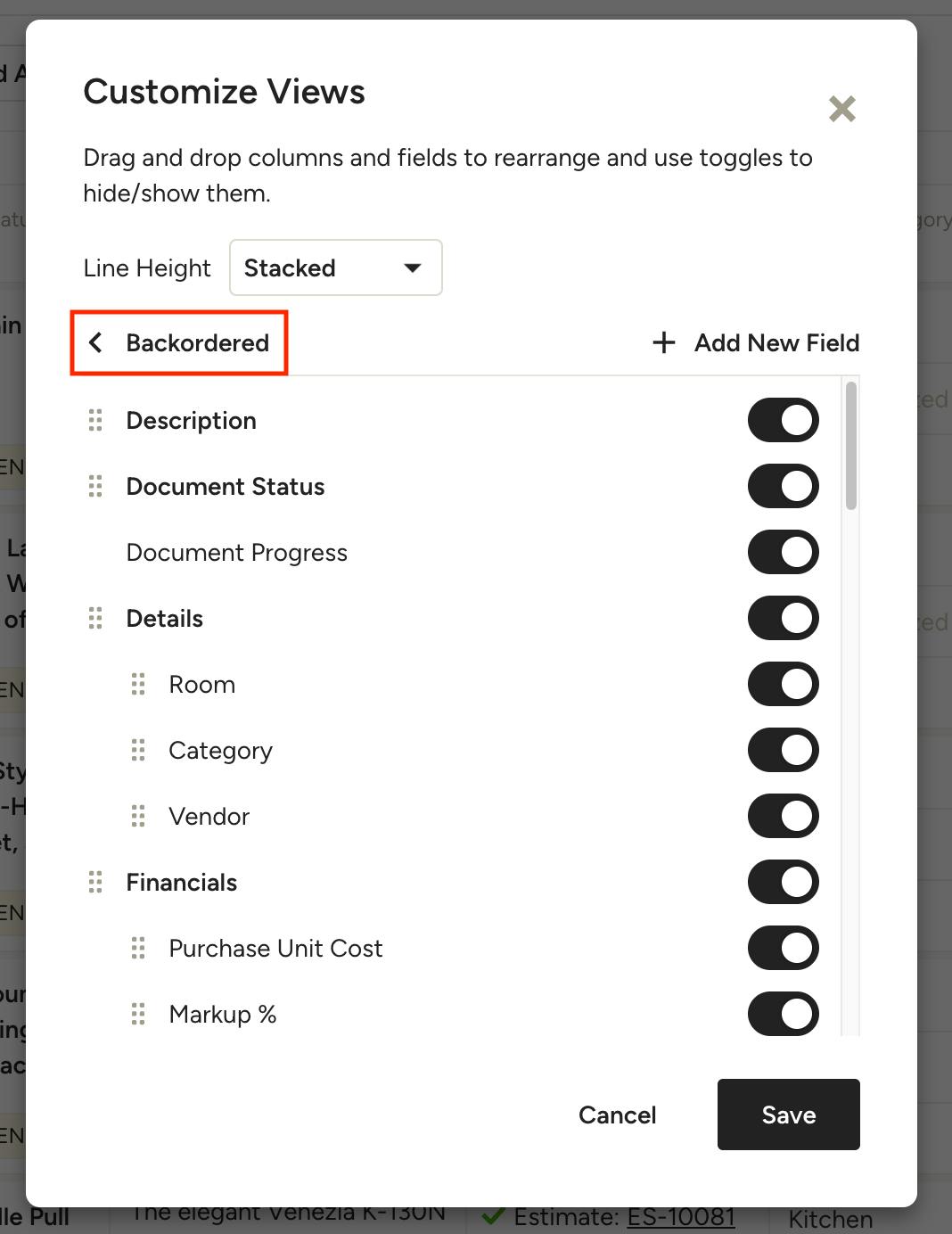Open the ES-10081 estimate link
The height and width of the screenshot is (1234, 952).
[x=681, y=1218]
